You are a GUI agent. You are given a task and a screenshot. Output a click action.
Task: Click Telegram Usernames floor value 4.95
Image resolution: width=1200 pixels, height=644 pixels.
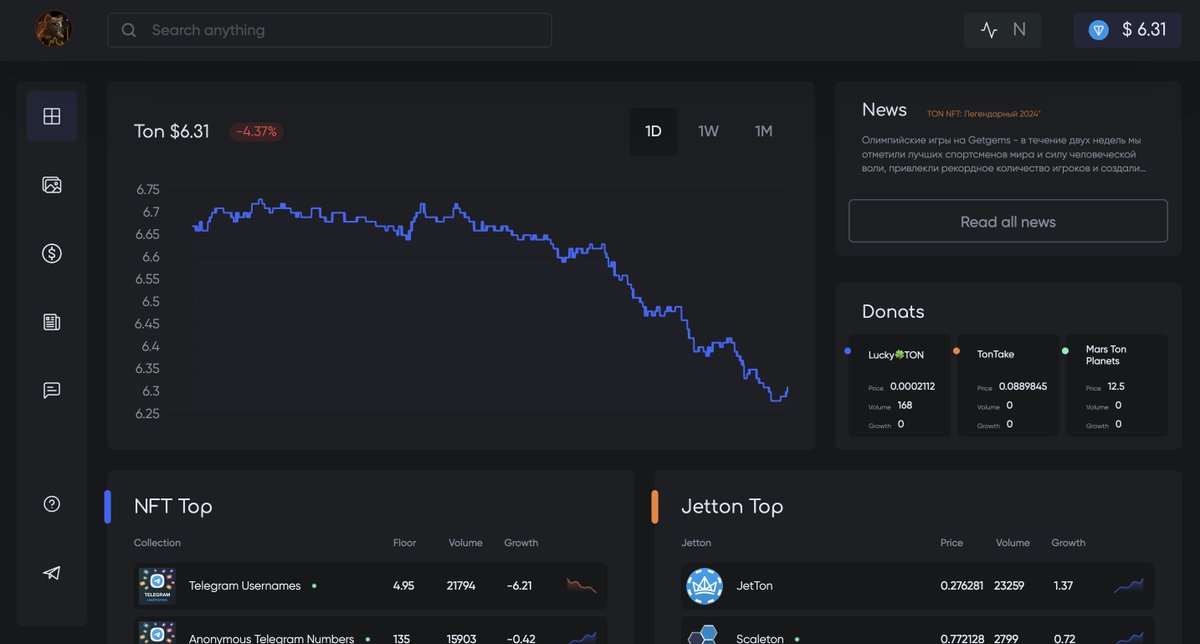pos(404,586)
